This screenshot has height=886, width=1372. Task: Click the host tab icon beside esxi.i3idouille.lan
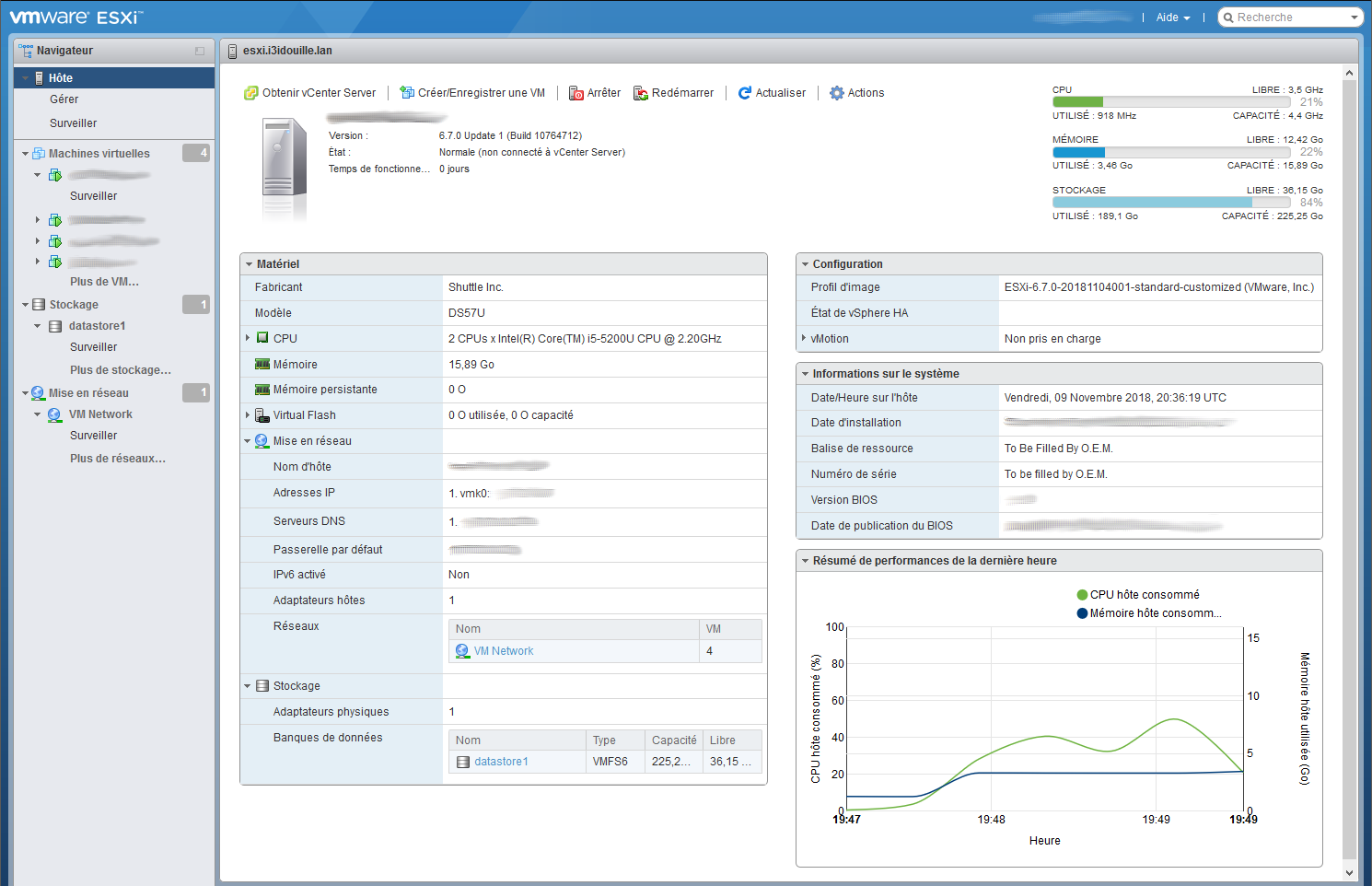[x=232, y=51]
